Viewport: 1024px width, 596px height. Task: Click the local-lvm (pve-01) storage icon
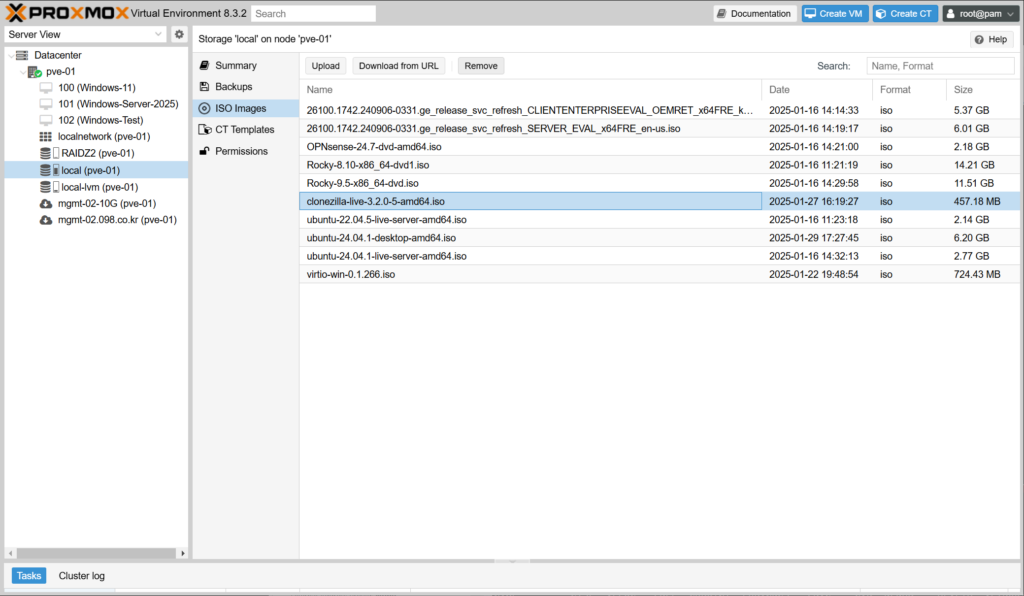click(46, 187)
